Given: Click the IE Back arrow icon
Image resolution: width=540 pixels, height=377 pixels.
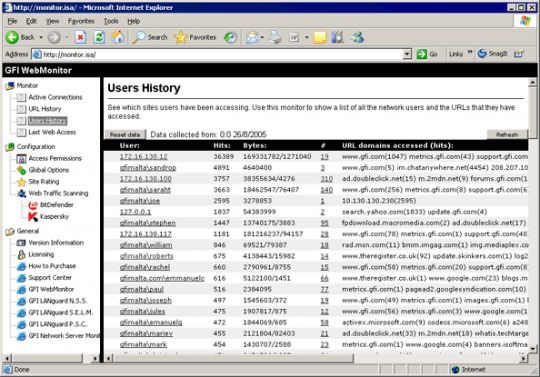Looking at the screenshot, I should pos(12,37).
